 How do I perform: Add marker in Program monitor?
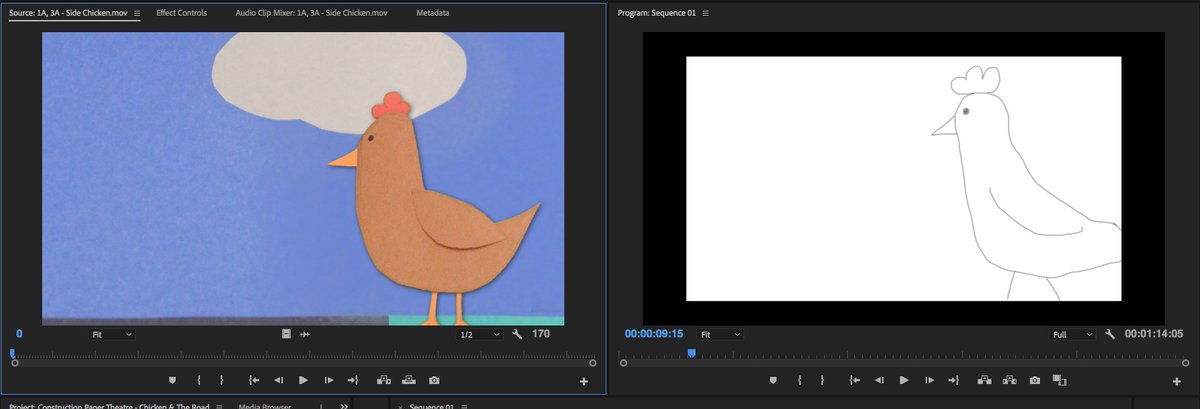point(772,380)
